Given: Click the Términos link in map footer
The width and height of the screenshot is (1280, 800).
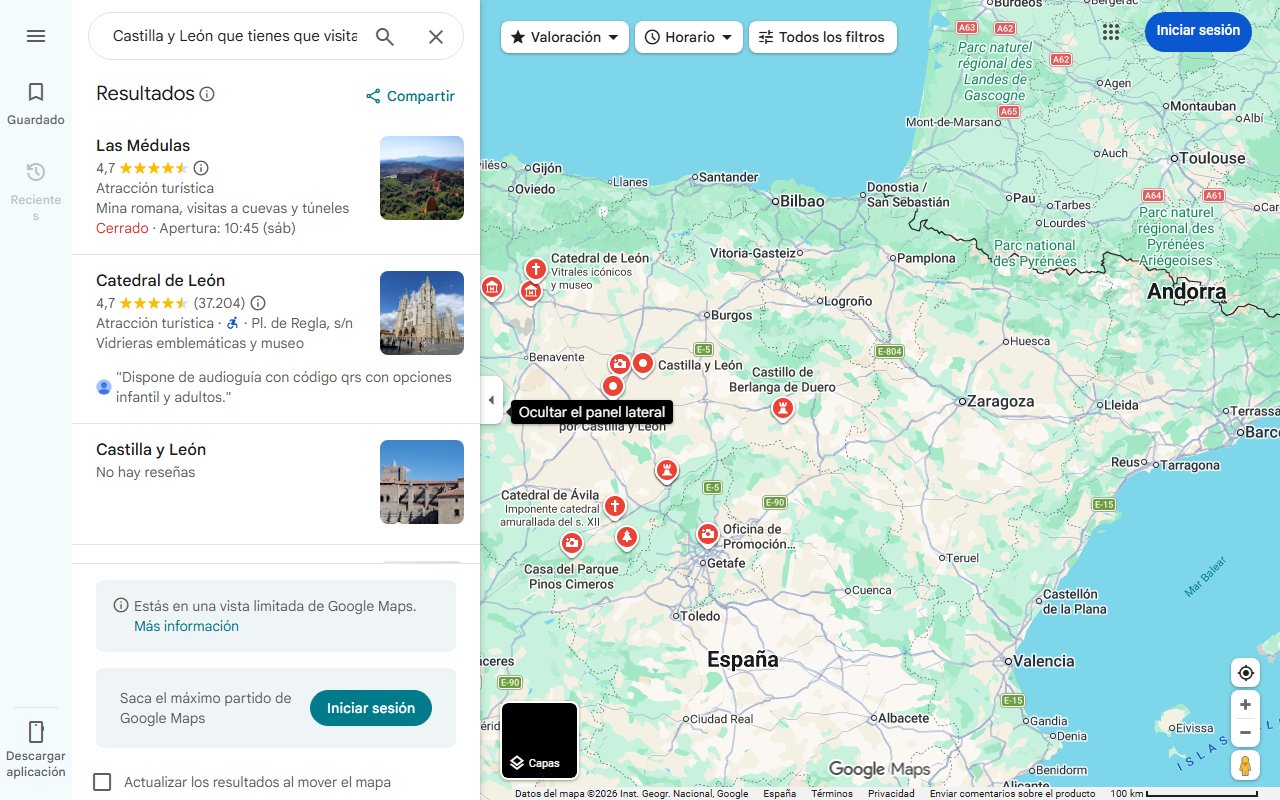Looking at the screenshot, I should 832,793.
